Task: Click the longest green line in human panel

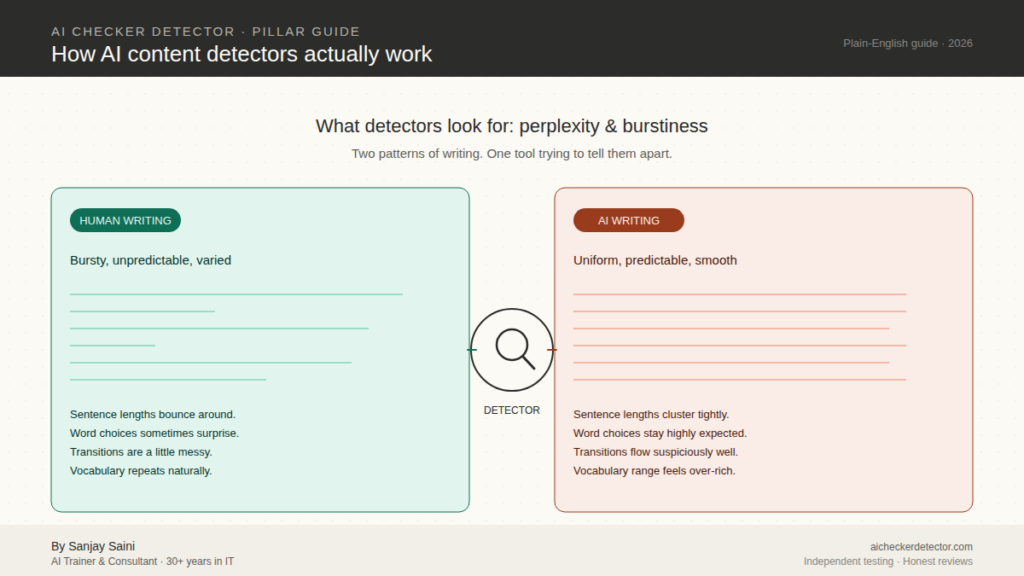Action: (236, 294)
